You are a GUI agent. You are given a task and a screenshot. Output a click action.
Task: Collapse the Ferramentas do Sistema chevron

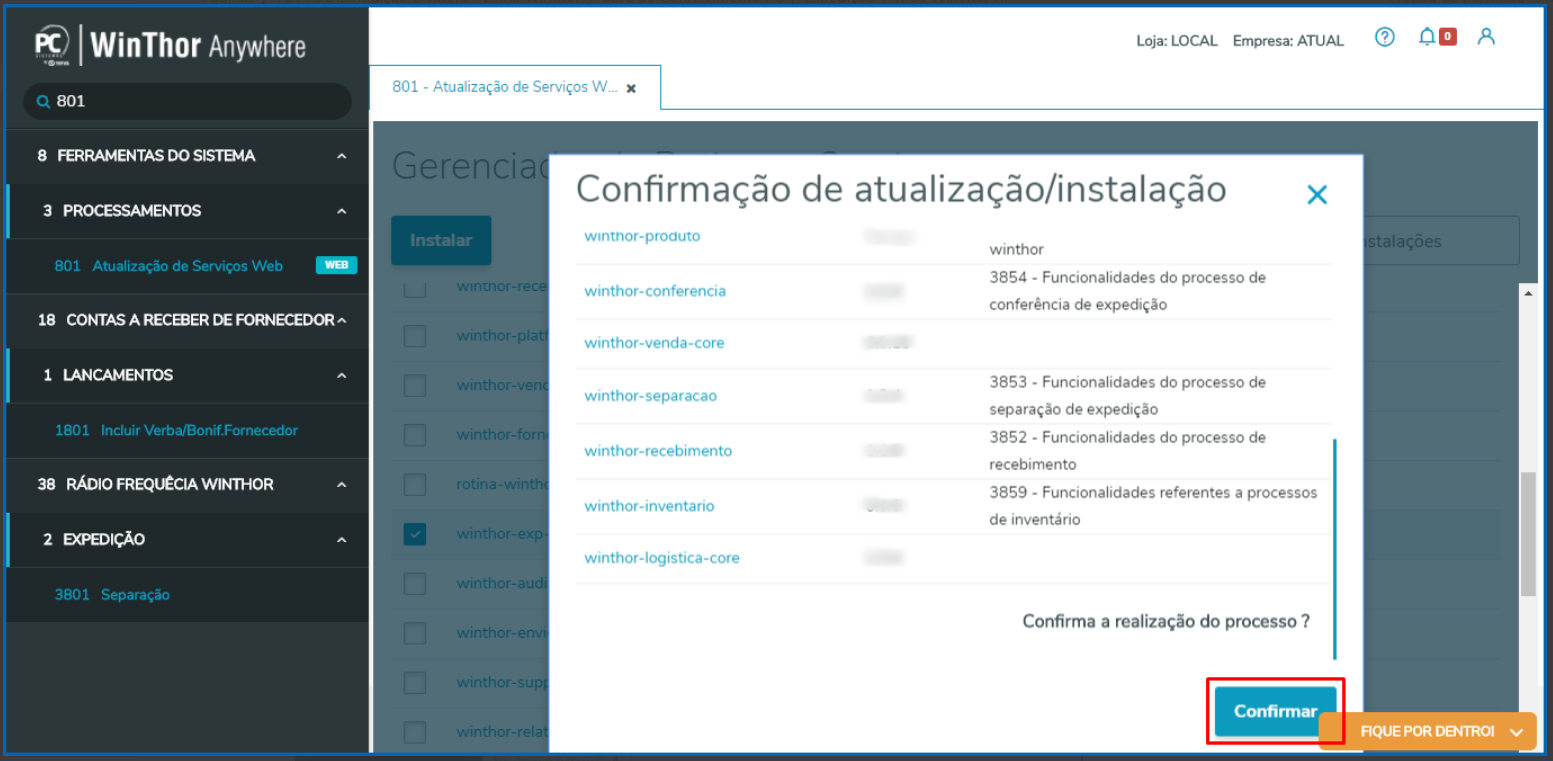(x=342, y=156)
